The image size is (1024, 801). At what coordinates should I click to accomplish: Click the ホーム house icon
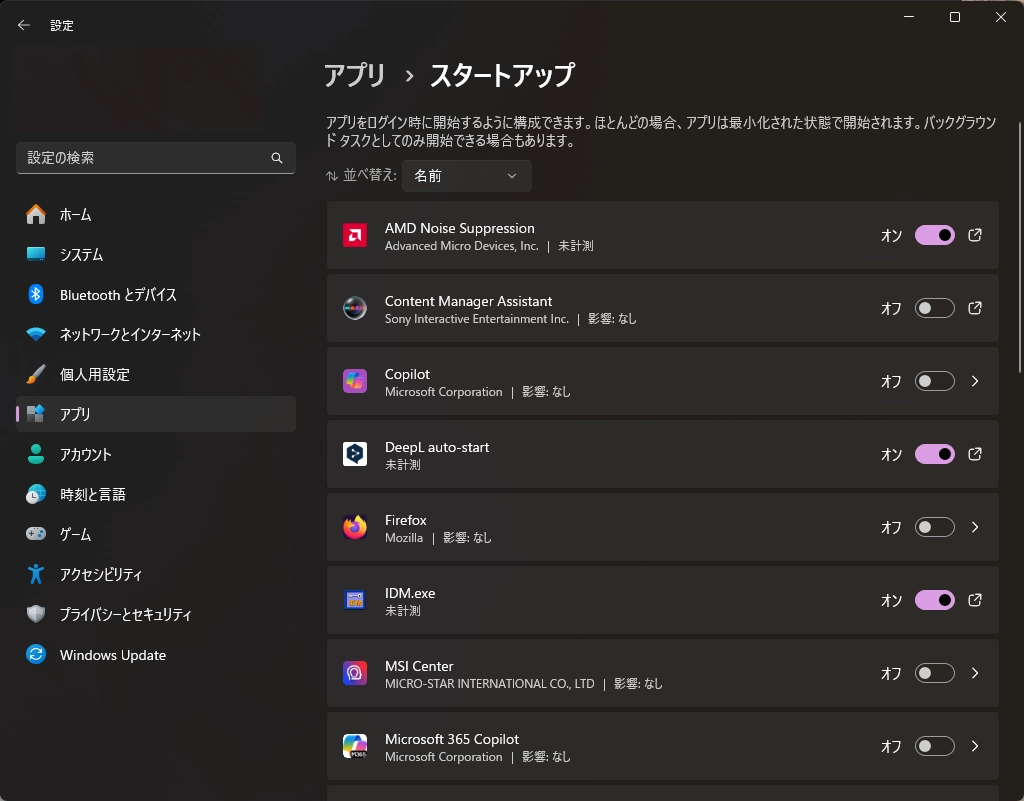[x=36, y=214]
